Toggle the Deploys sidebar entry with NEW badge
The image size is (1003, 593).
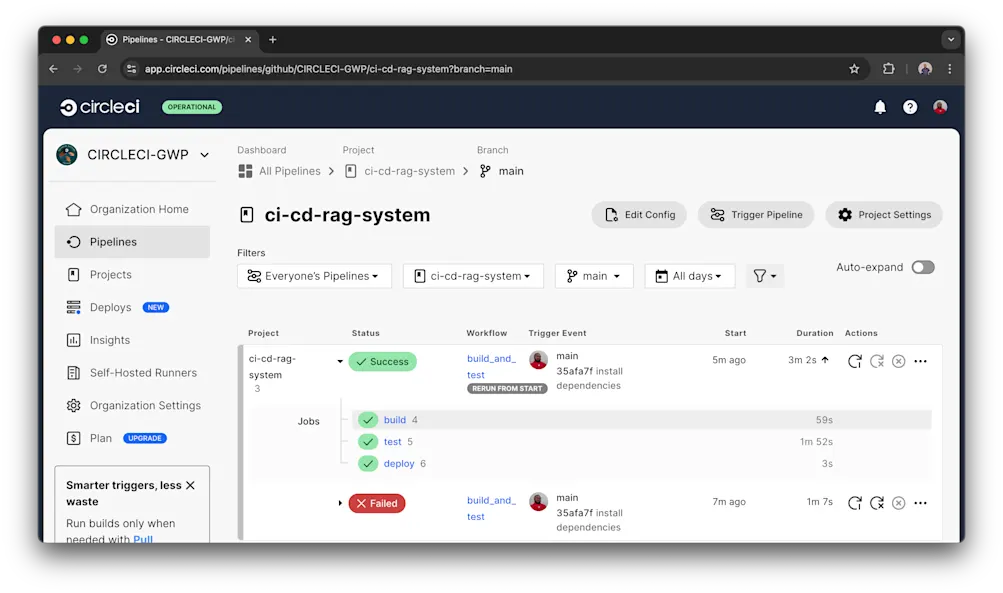pos(110,307)
